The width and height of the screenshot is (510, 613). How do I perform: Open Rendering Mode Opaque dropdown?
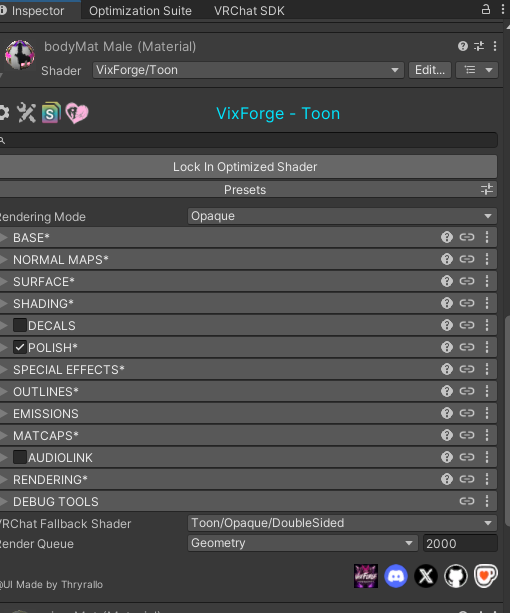(342, 216)
